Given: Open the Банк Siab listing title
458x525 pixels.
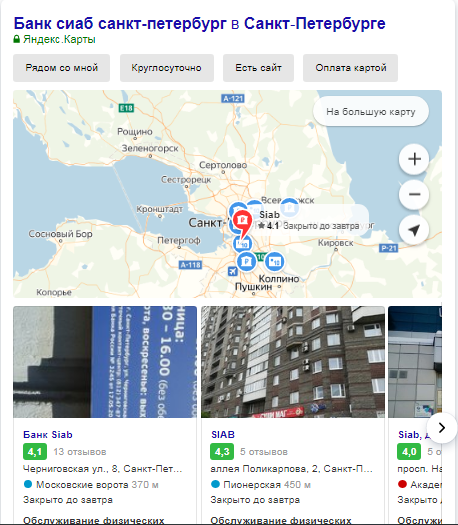Looking at the screenshot, I should [48, 435].
